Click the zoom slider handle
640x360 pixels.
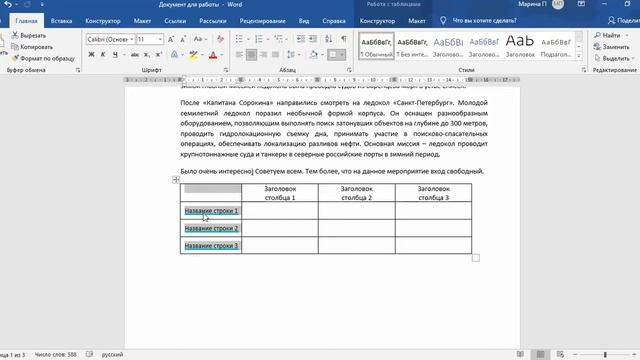click(605, 354)
